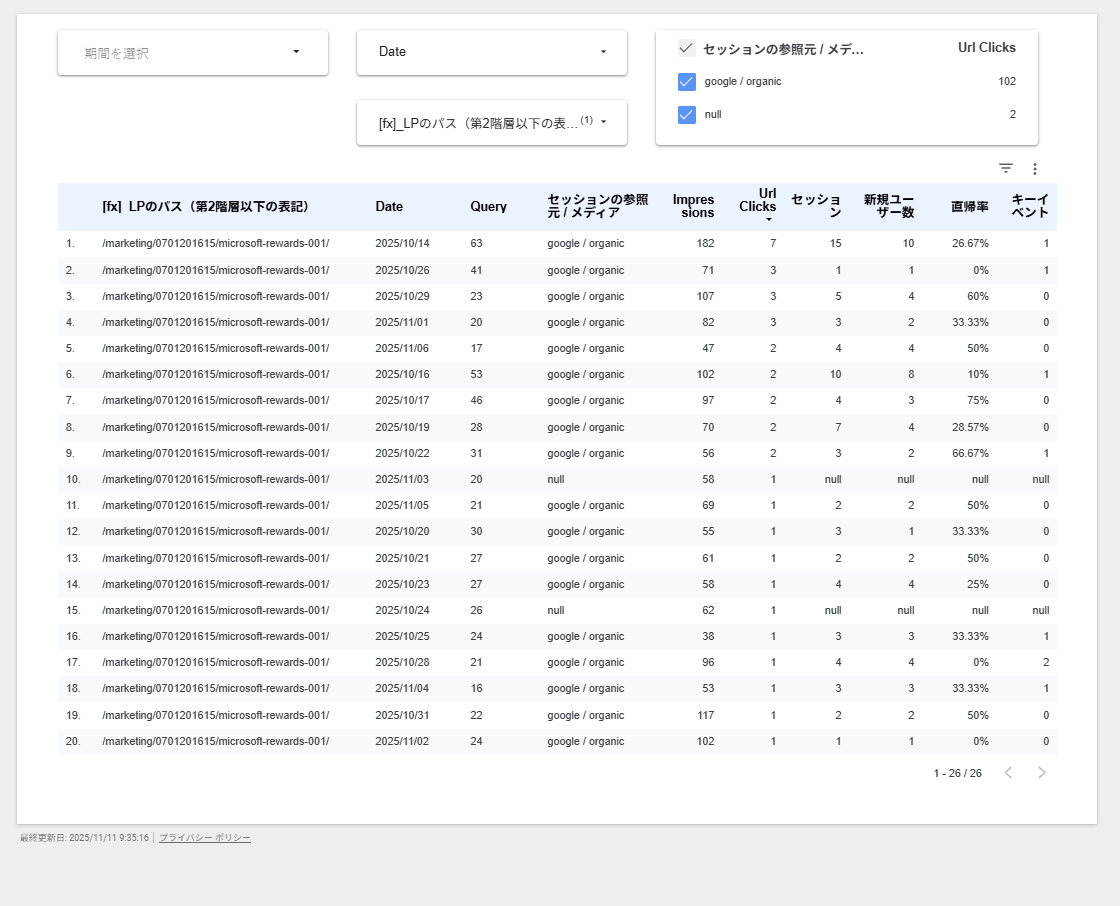Click the Url Clicks header in filter panel

point(986,48)
